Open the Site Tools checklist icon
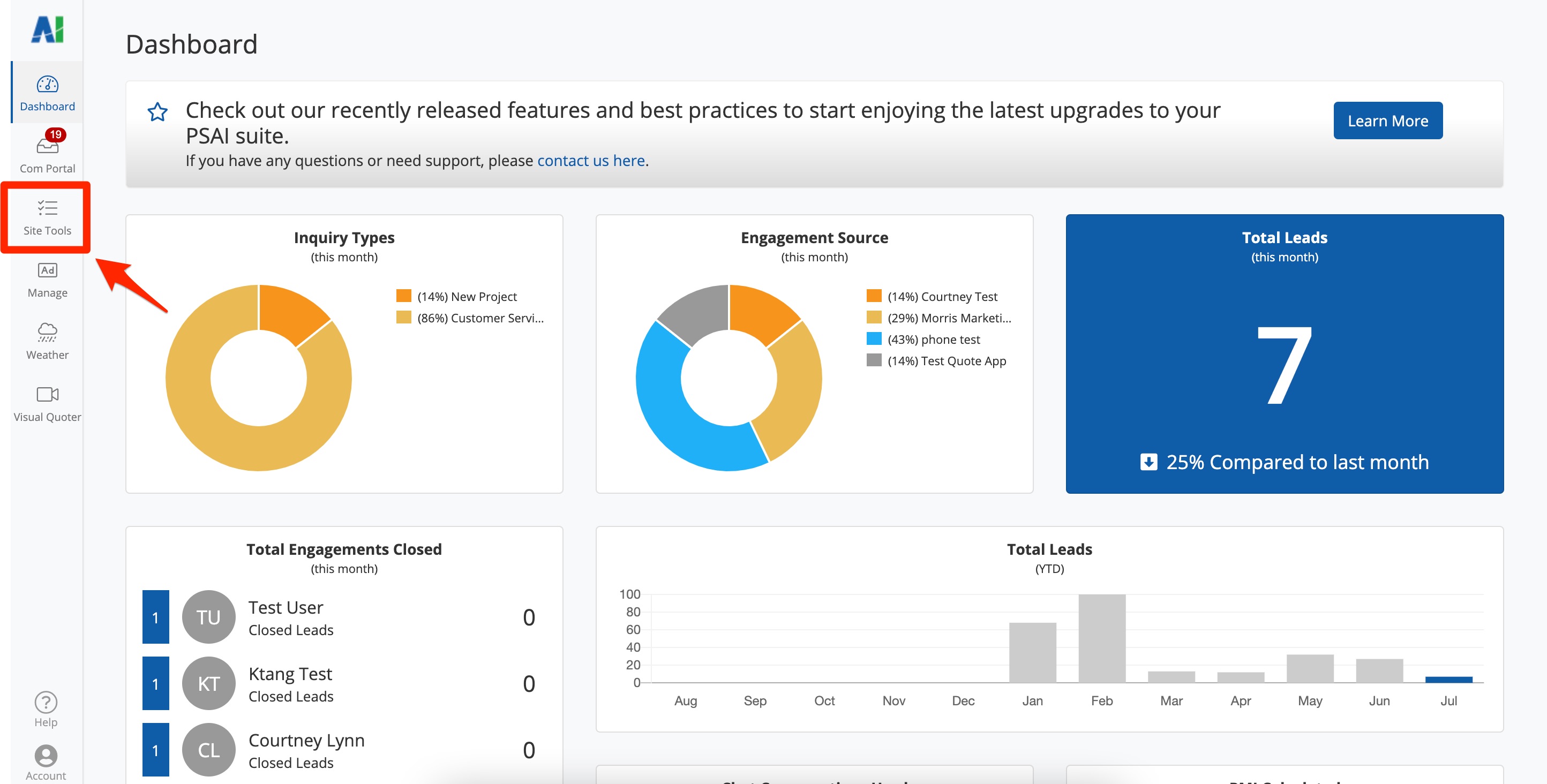The width and height of the screenshot is (1547, 784). tap(47, 208)
